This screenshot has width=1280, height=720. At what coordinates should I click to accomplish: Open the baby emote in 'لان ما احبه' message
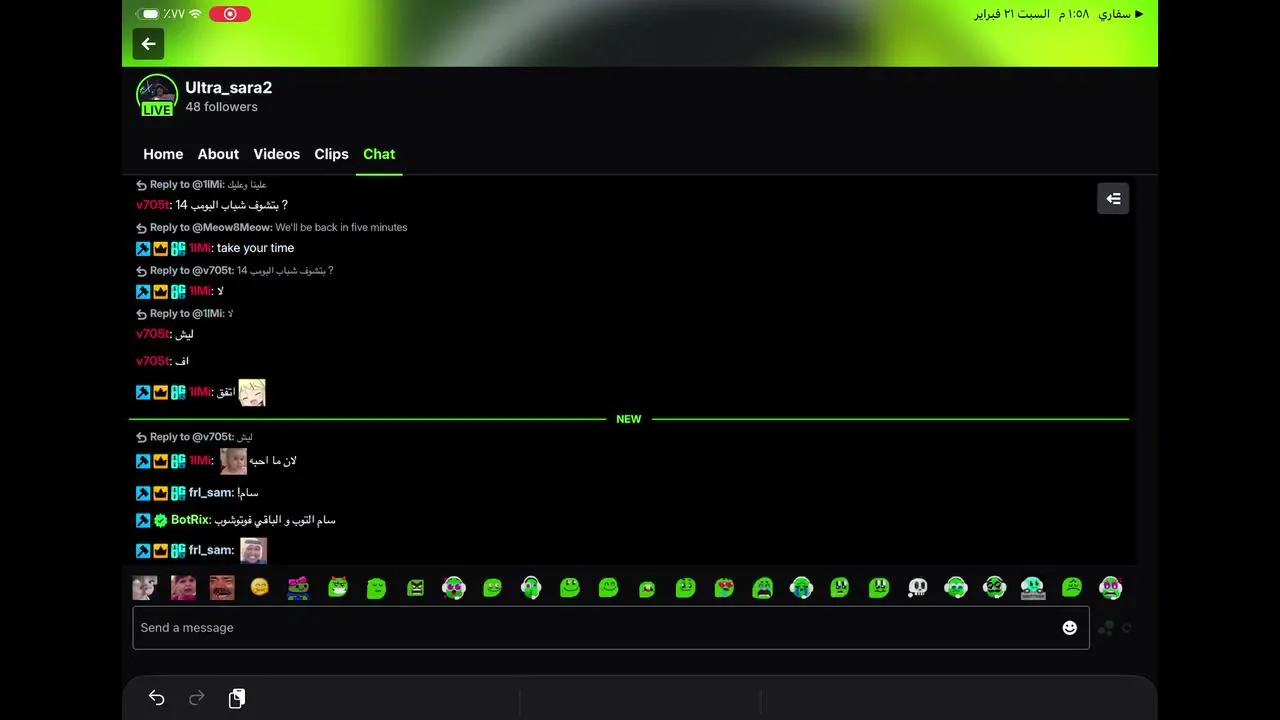[233, 461]
